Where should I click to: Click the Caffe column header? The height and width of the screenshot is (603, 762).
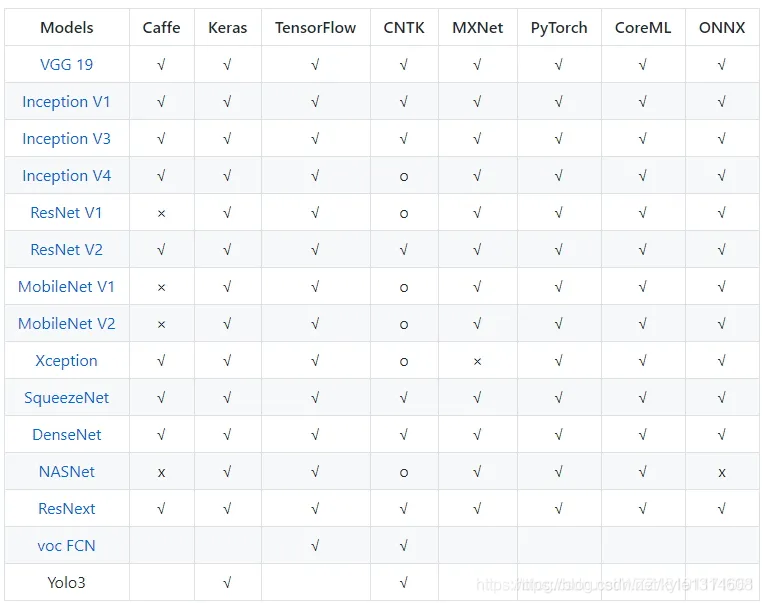pos(161,28)
